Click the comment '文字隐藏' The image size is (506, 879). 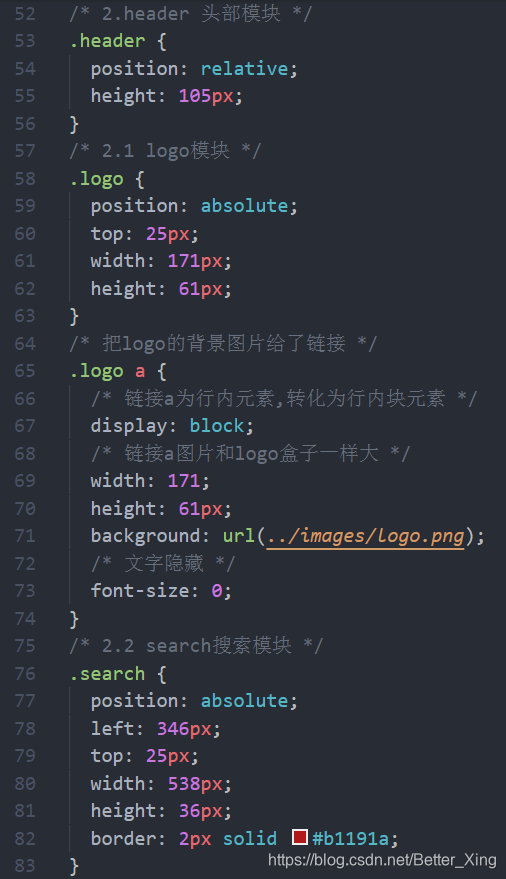tap(164, 563)
